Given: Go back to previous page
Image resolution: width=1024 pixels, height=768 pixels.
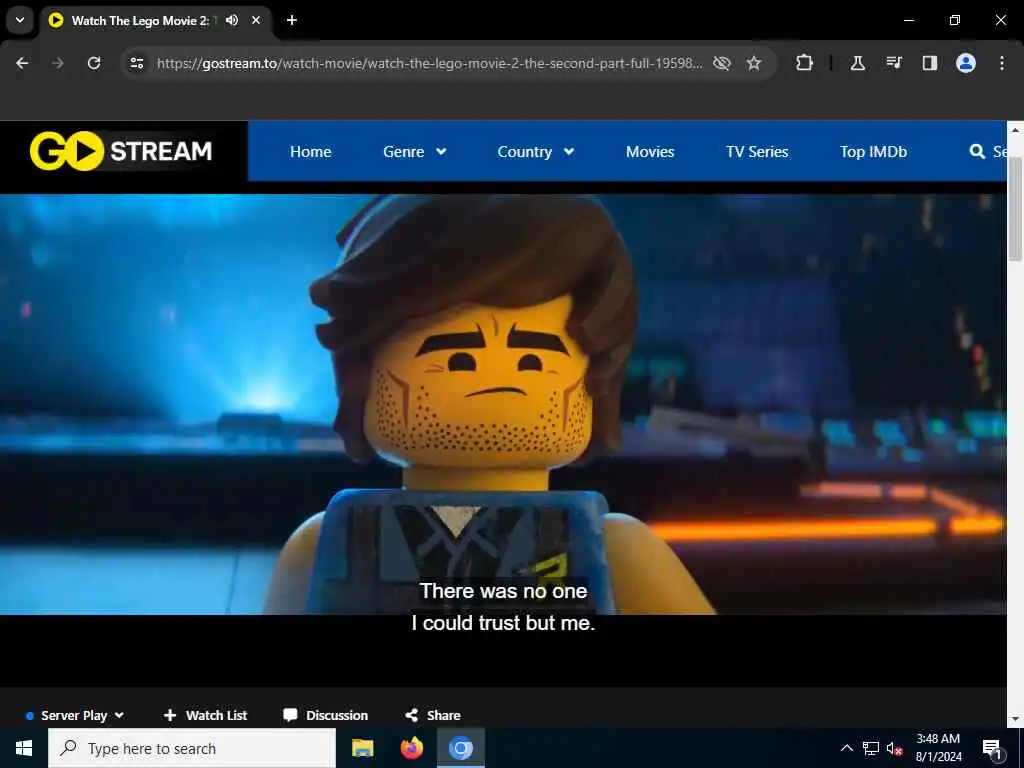Looking at the screenshot, I should (22, 63).
